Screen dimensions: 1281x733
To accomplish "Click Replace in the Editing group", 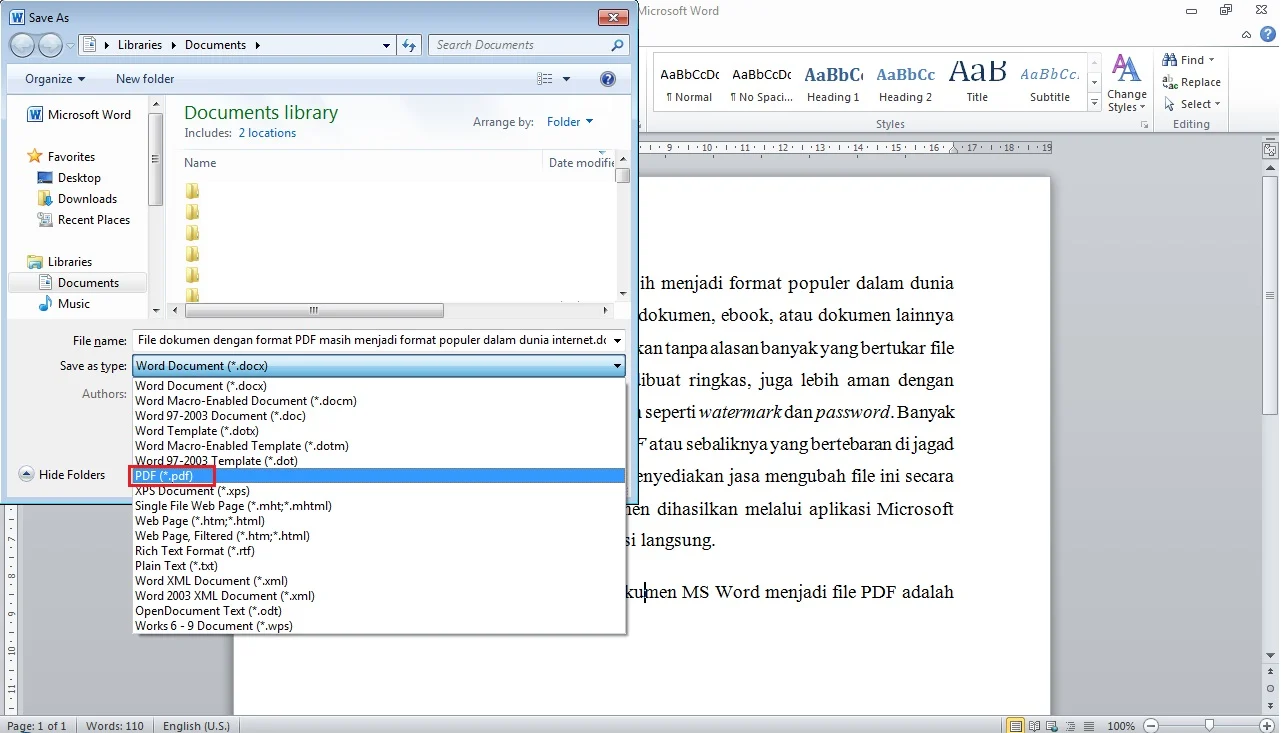I will click(1191, 82).
